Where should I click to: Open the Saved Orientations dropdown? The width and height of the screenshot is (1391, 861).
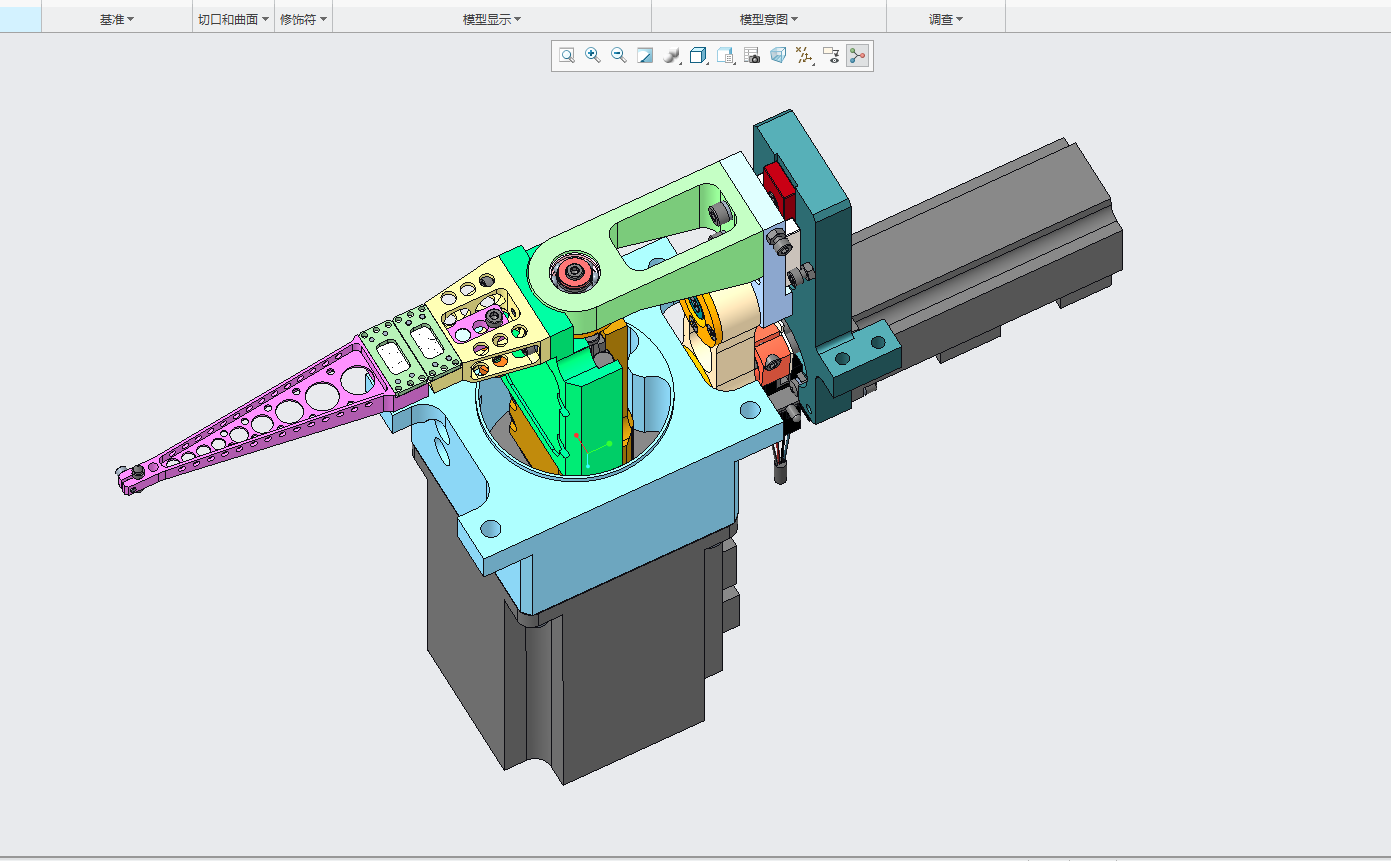(x=726, y=56)
